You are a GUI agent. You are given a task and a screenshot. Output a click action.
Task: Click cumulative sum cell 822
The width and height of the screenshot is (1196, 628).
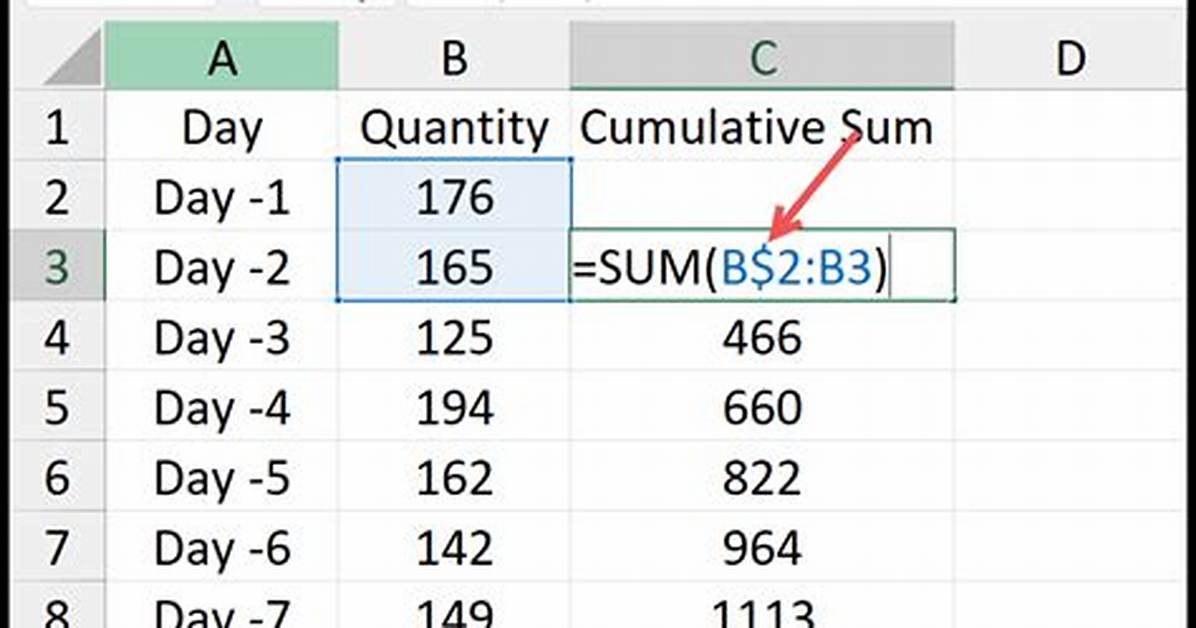click(762, 476)
